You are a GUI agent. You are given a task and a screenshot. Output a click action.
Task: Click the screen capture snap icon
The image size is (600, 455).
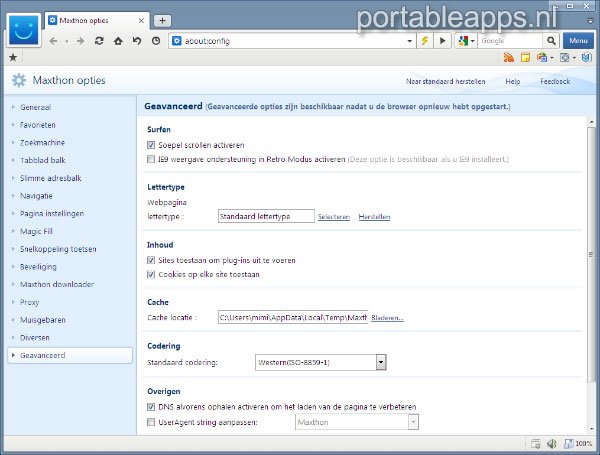coord(565,57)
